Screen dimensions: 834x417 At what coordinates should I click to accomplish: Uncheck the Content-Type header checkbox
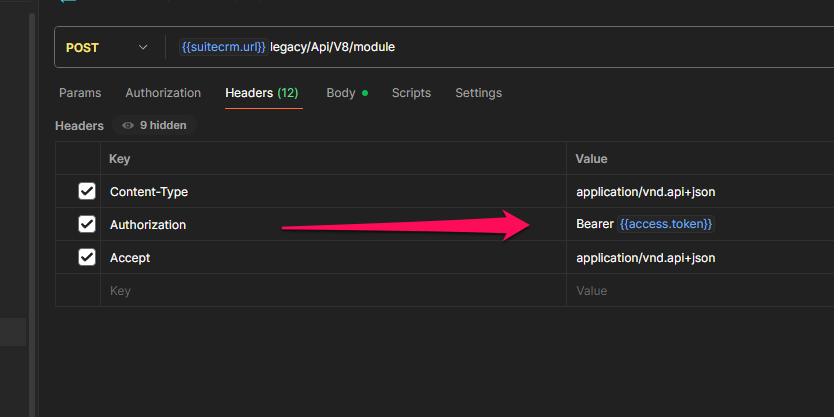(x=87, y=191)
